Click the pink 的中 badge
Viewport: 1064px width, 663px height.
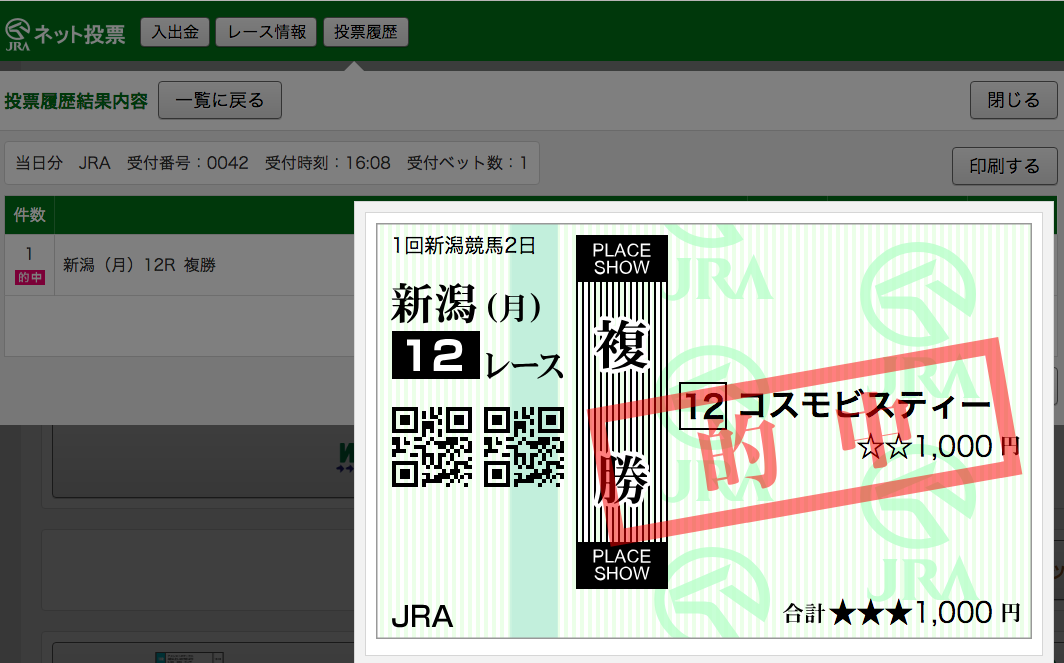click(30, 277)
